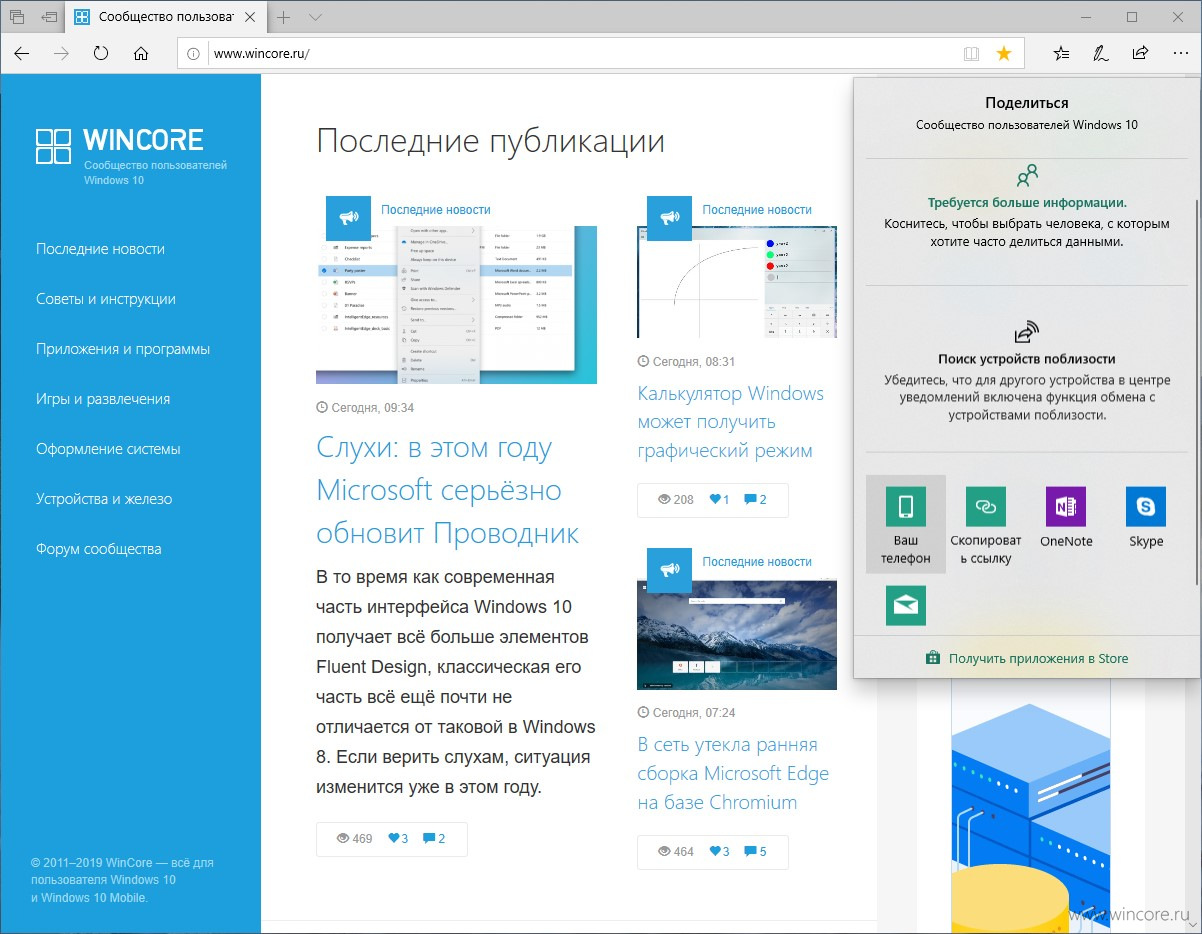The image size is (1202, 934).
Task: Click Последние новости tag above Edge Chromium article
Action: (x=757, y=561)
